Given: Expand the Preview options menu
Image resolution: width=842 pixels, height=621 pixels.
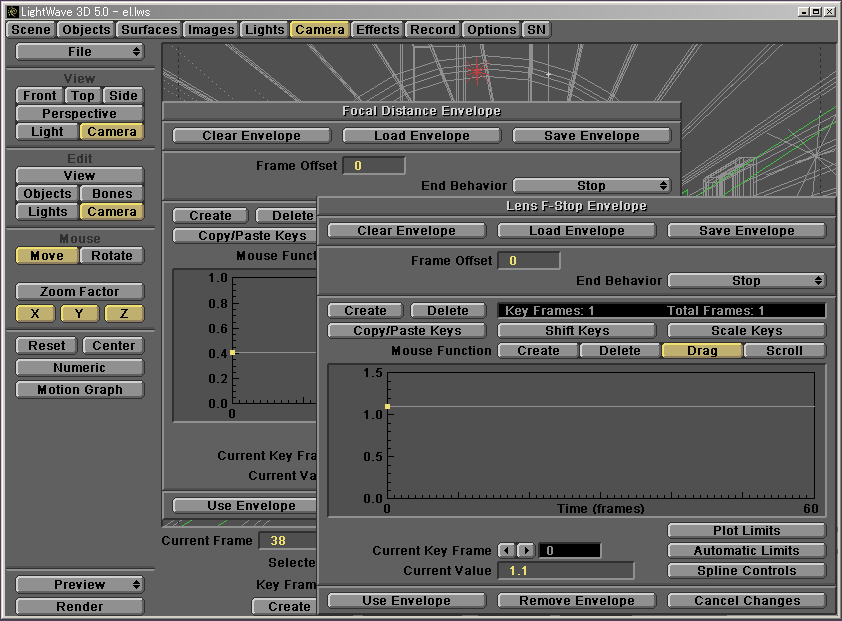Looking at the screenshot, I should tap(79, 584).
